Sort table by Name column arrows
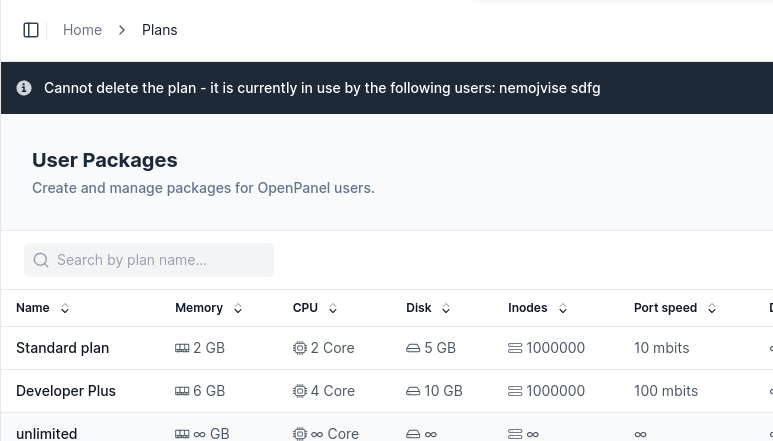Image resolution: width=773 pixels, height=441 pixels. [x=65, y=308]
